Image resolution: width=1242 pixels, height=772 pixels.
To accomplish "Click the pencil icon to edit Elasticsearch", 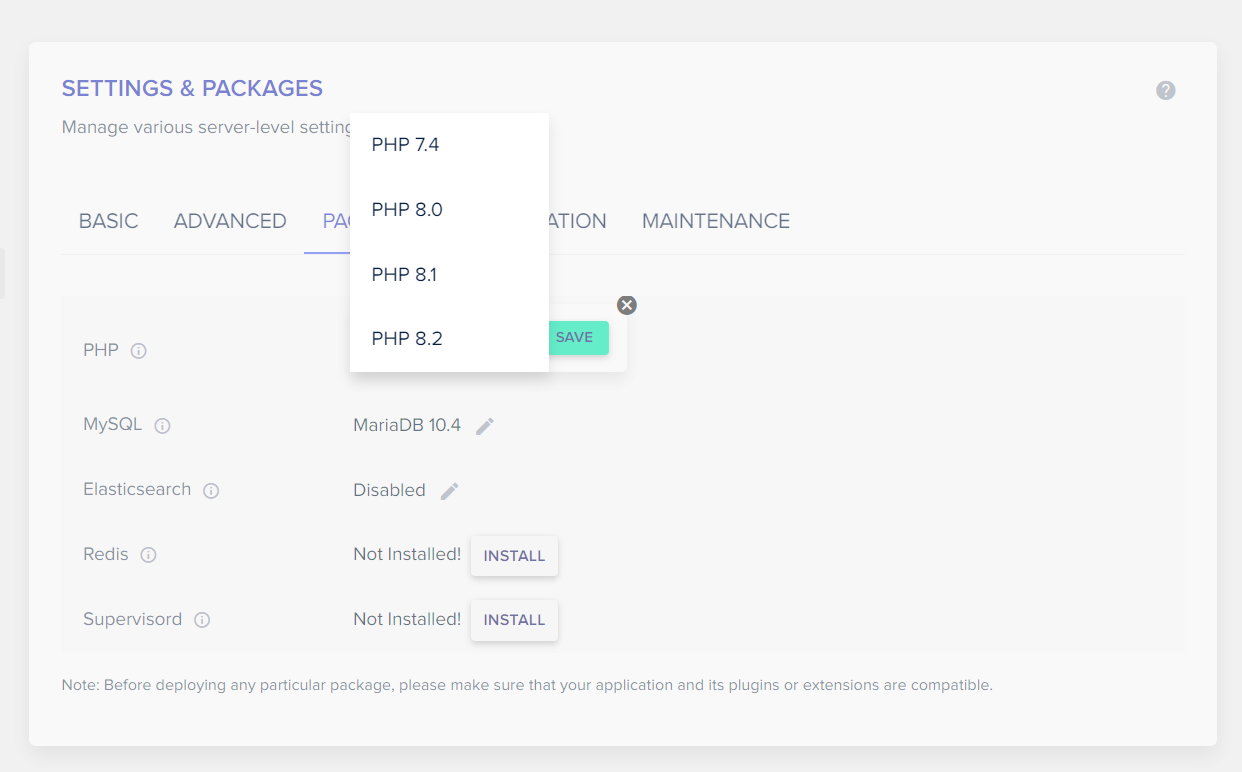I will click(x=448, y=490).
